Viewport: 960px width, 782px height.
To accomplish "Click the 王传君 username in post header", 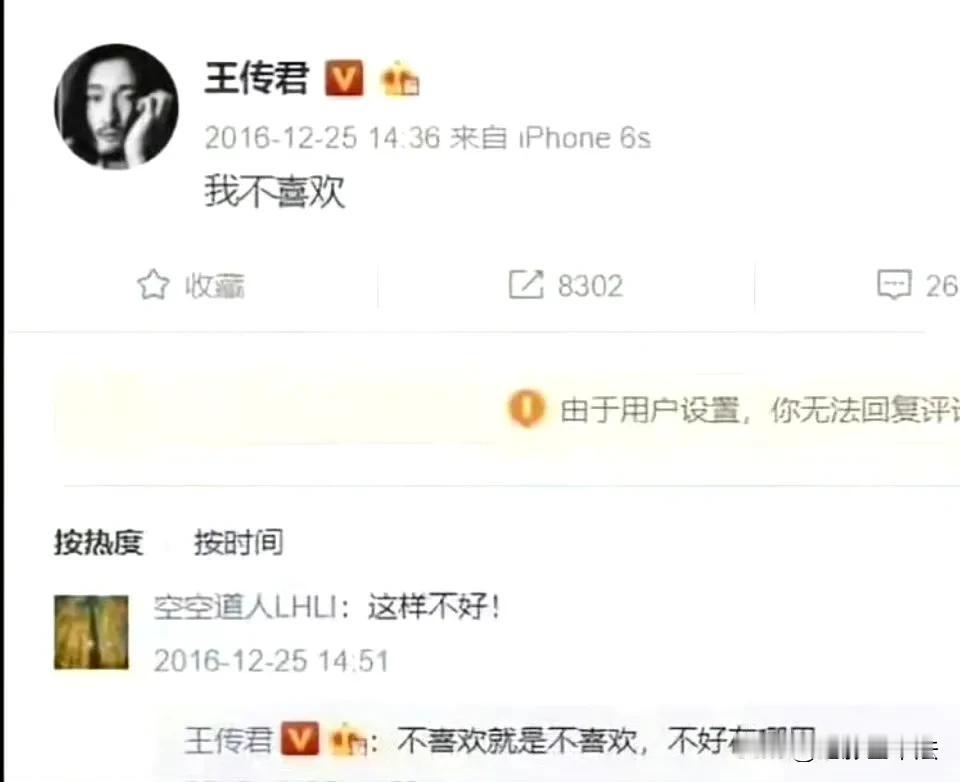I will pyautogui.click(x=257, y=78).
